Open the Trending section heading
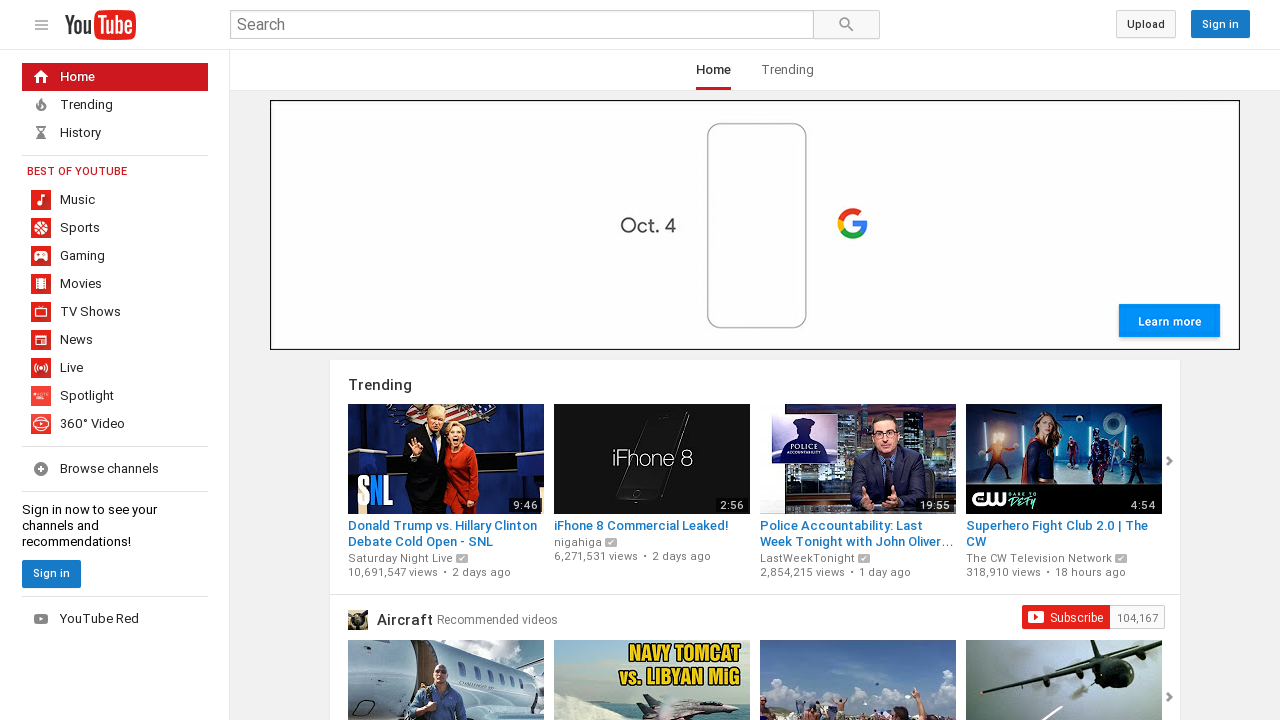 tap(380, 385)
